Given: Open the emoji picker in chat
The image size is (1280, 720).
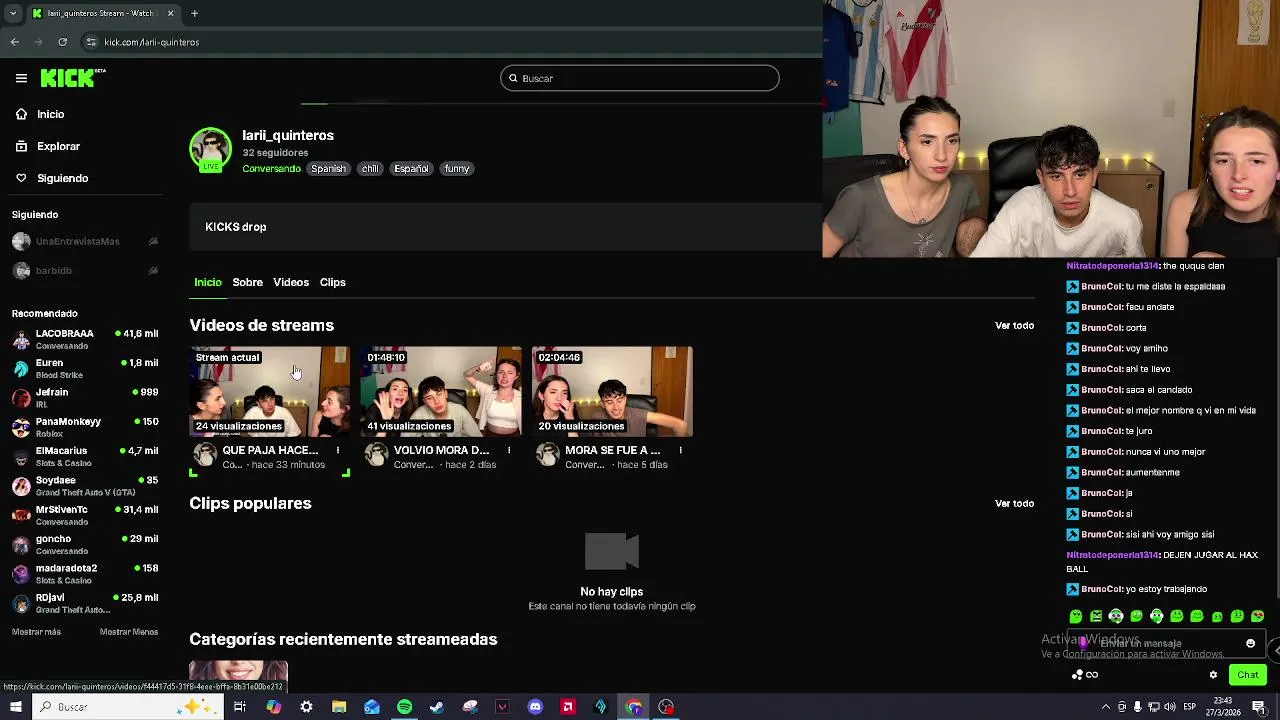Looking at the screenshot, I should (1250, 644).
